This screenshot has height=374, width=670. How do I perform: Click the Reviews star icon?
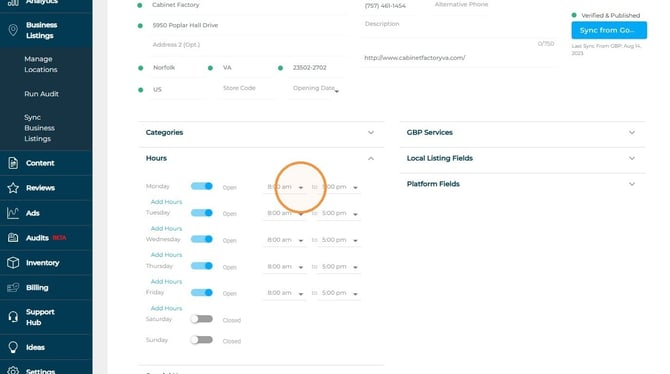point(13,188)
